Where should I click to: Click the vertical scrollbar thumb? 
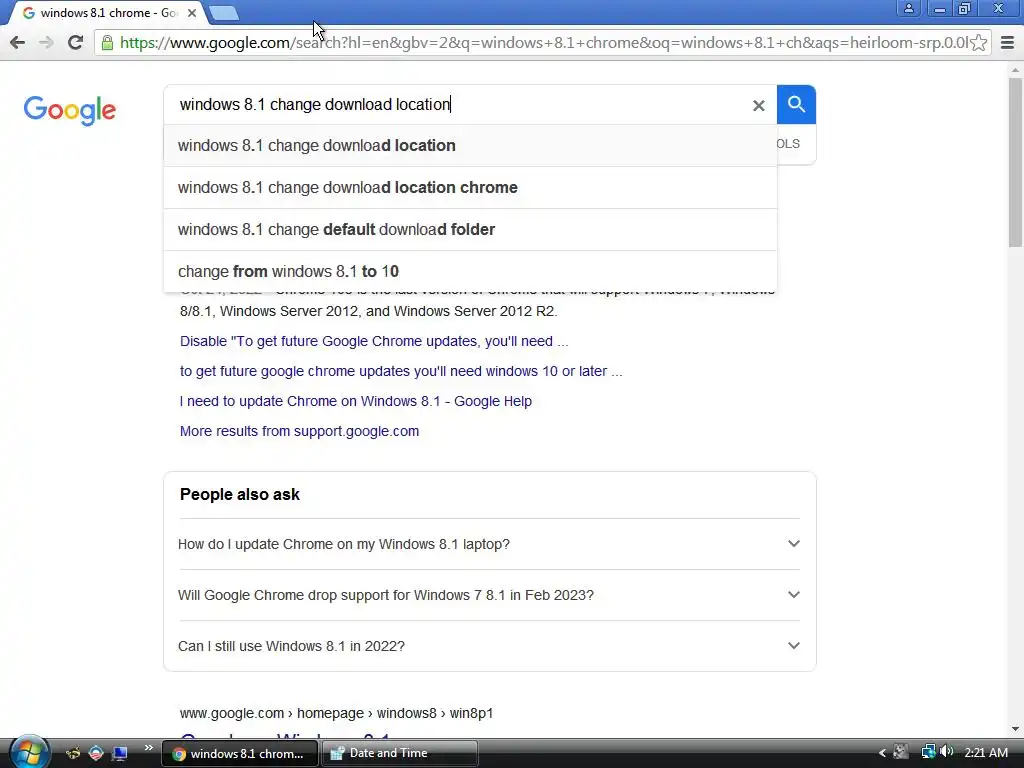[1016, 162]
